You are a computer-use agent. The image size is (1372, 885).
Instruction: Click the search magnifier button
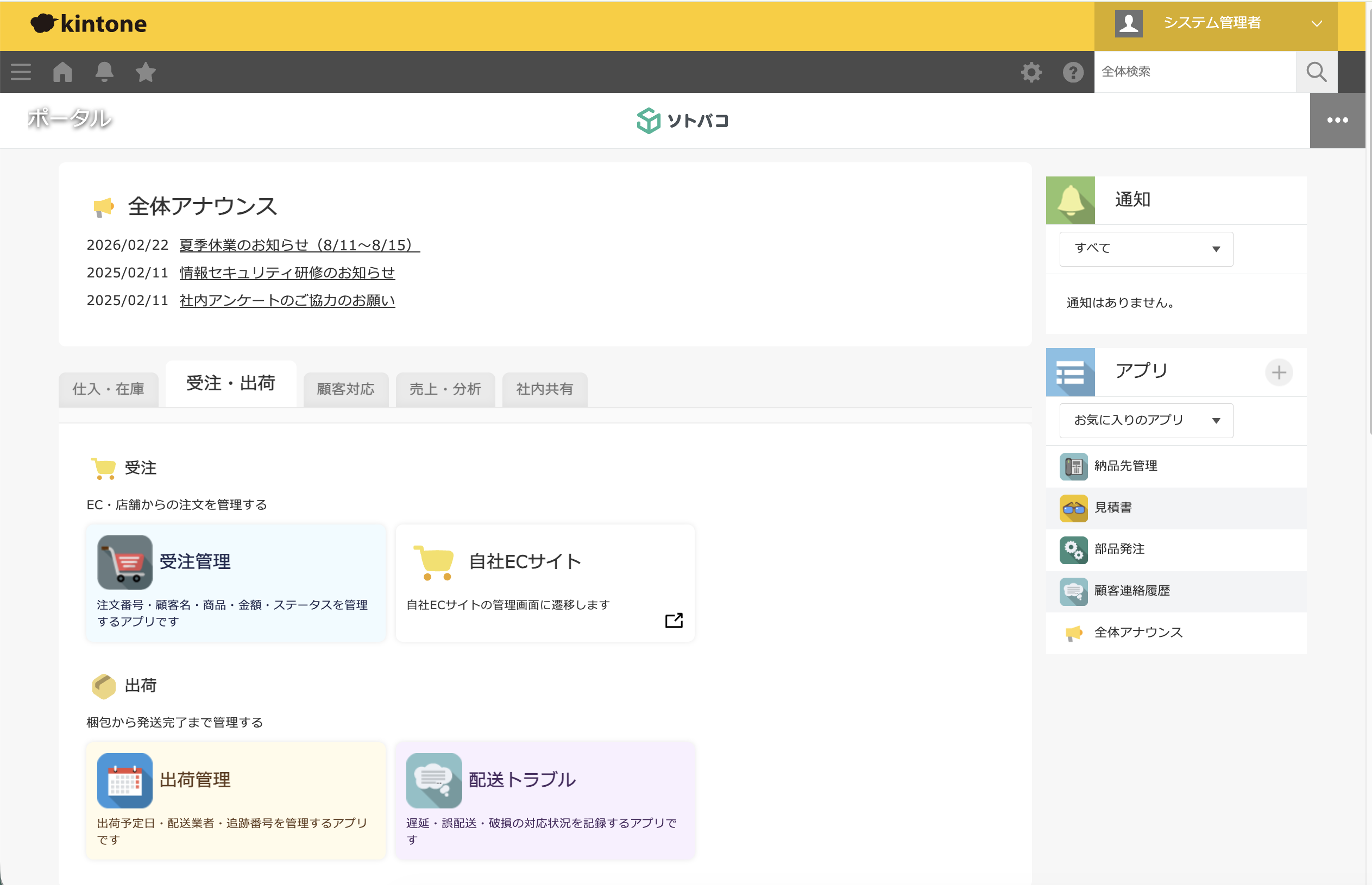pyautogui.click(x=1316, y=72)
